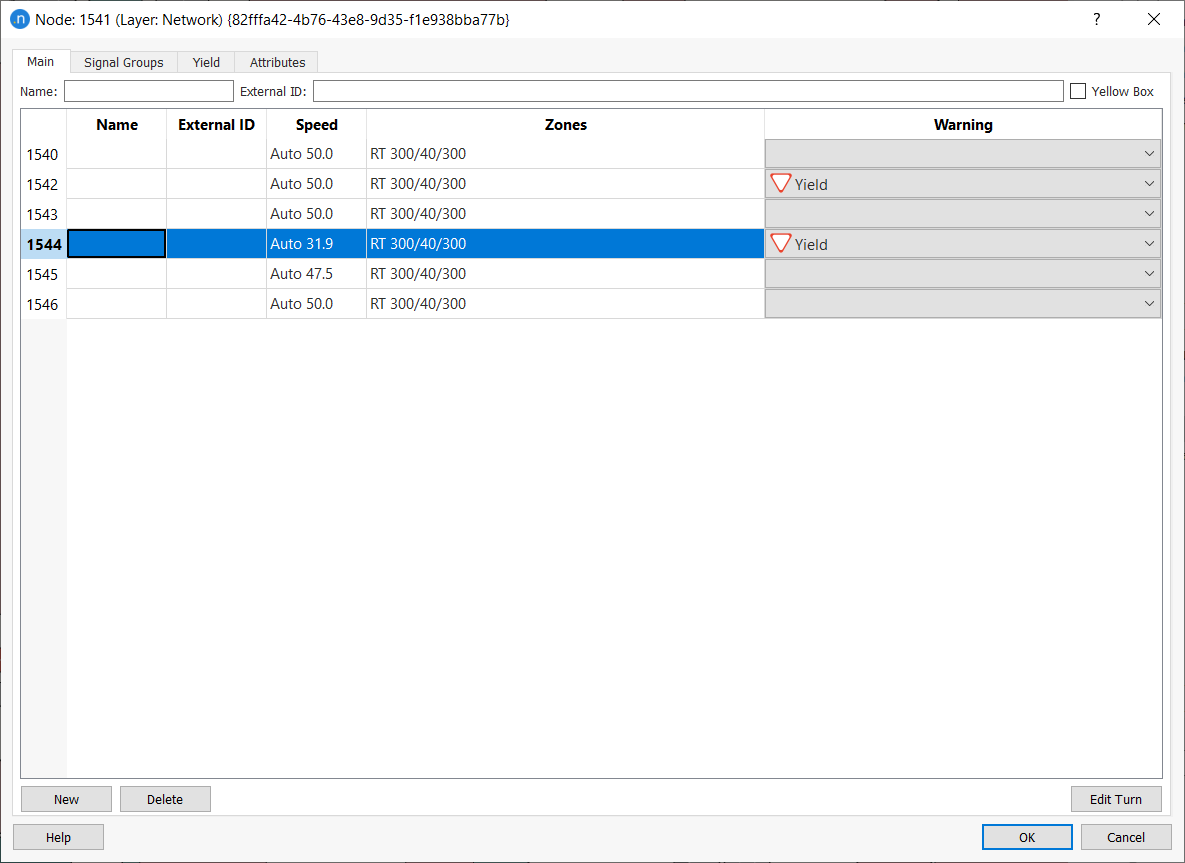Image resolution: width=1185 pixels, height=863 pixels.
Task: Click the New button
Action: [x=66, y=799]
